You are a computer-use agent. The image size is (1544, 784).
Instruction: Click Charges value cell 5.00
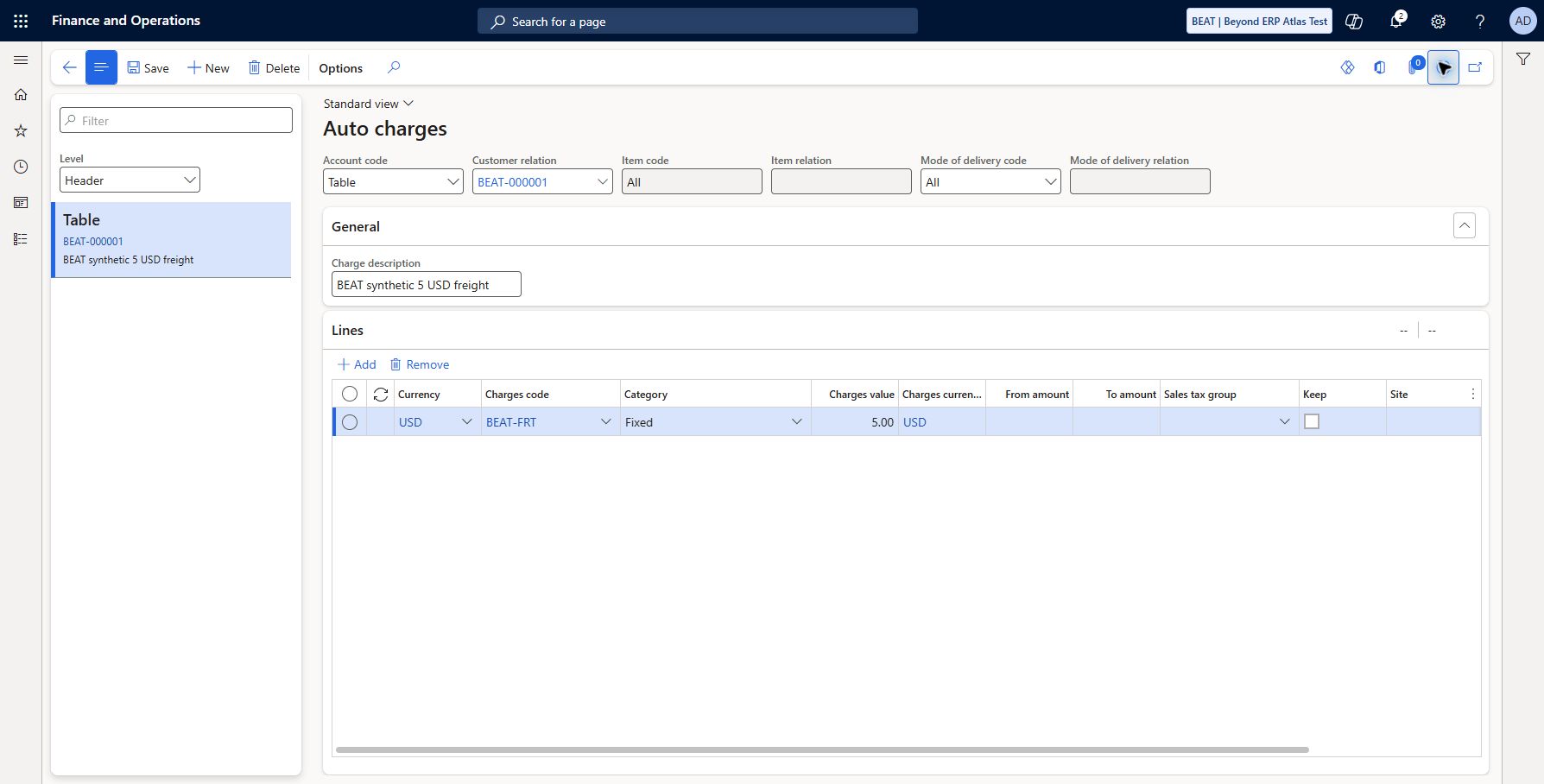tap(855, 422)
